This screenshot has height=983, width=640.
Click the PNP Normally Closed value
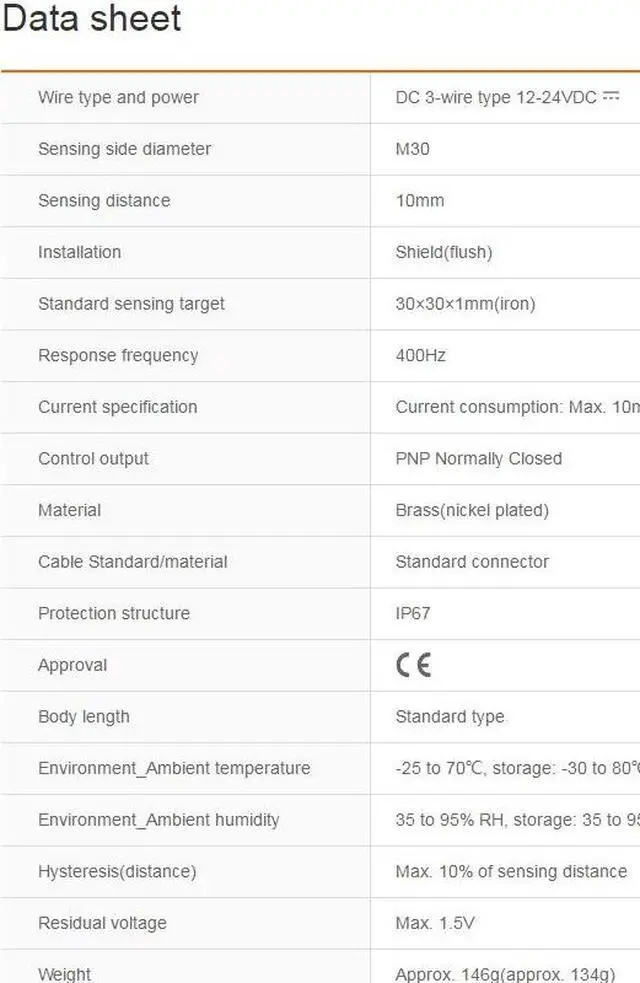[479, 459]
